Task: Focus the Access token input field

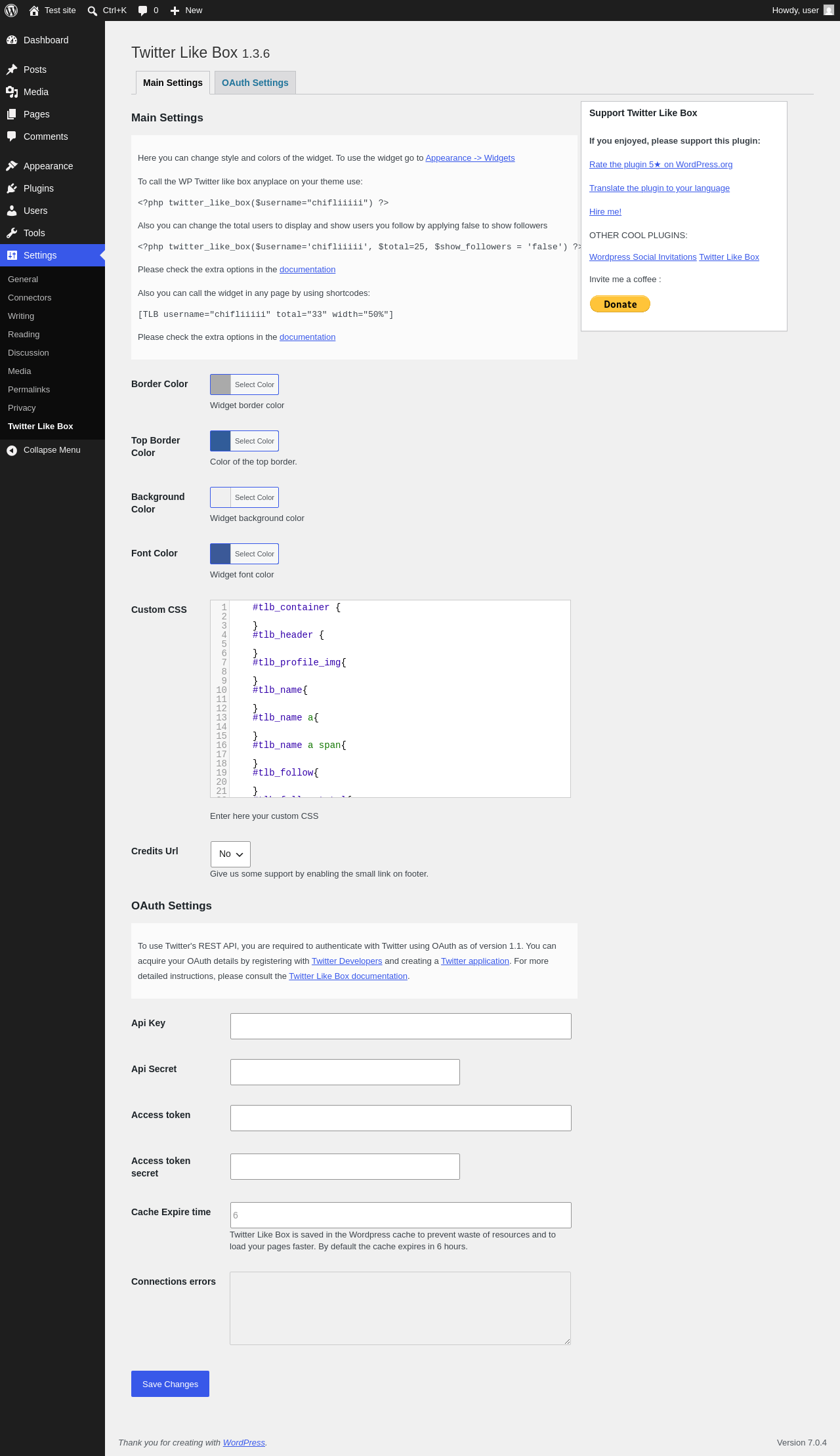Action: (x=401, y=1118)
